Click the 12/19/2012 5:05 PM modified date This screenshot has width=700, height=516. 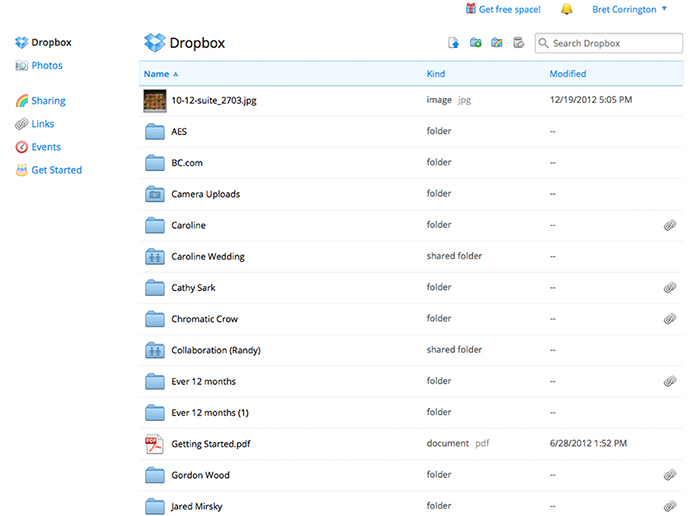591,100
